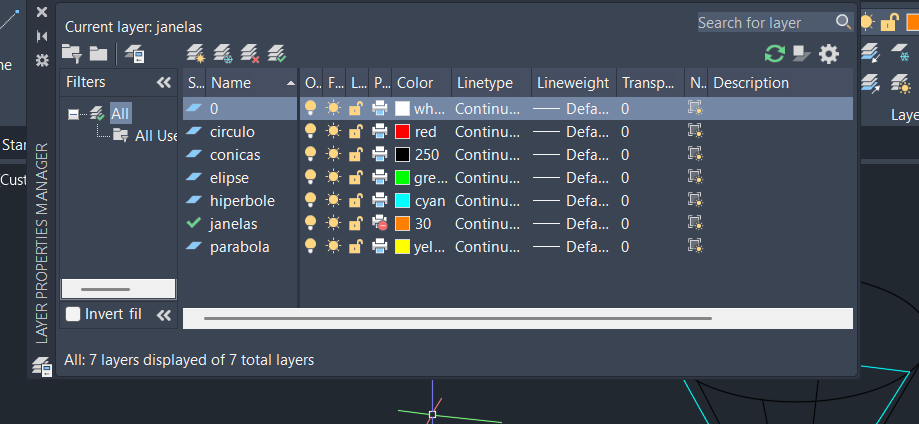The height and width of the screenshot is (424, 919).
Task: Click the New Property Filter icon
Action: pyautogui.click(x=72, y=54)
